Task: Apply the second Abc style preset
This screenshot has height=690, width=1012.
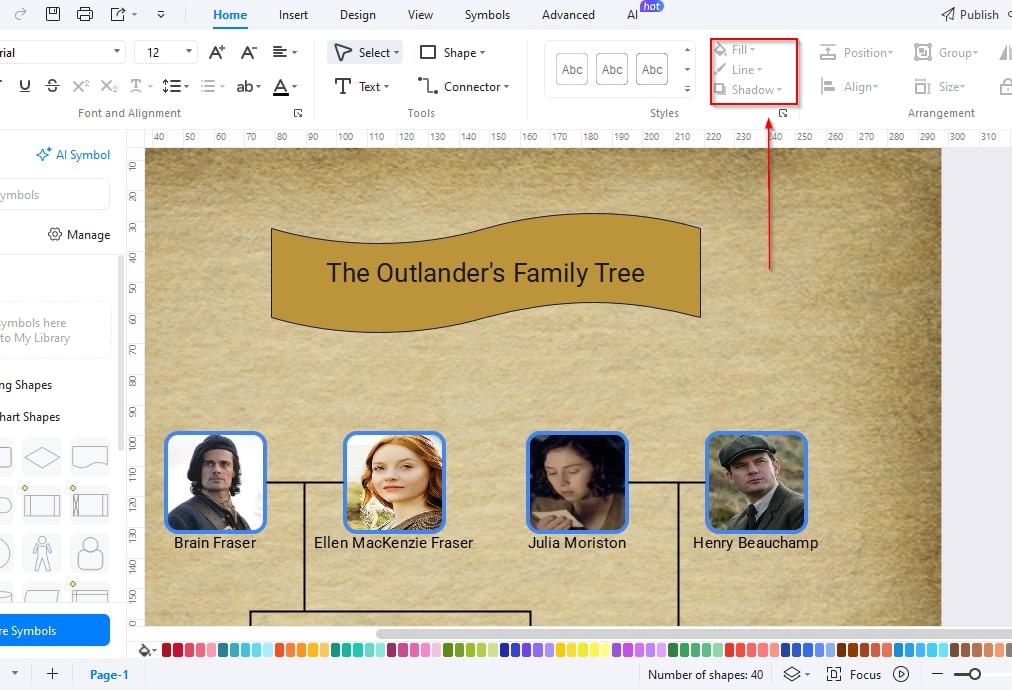Action: [612, 70]
